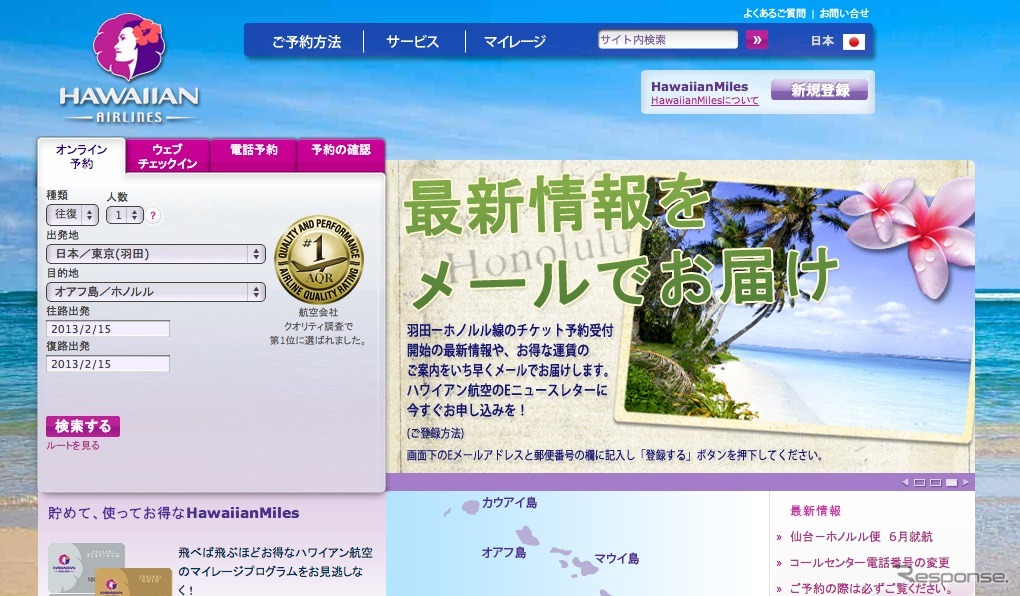Image resolution: width=1020 pixels, height=596 pixels.
Task: Click the 最新情報 news heading
Action: 815,511
